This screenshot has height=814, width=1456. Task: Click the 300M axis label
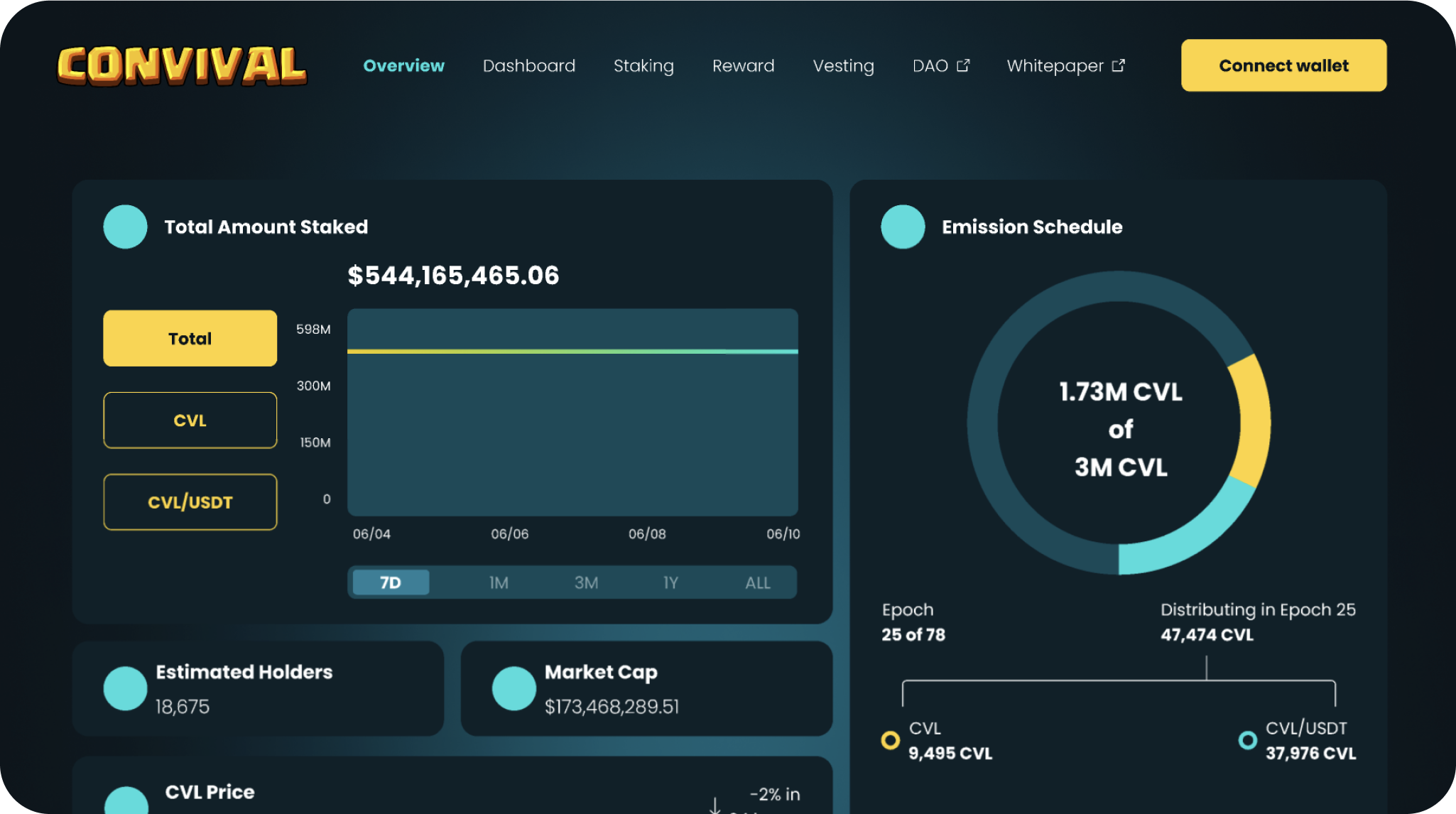tap(313, 386)
